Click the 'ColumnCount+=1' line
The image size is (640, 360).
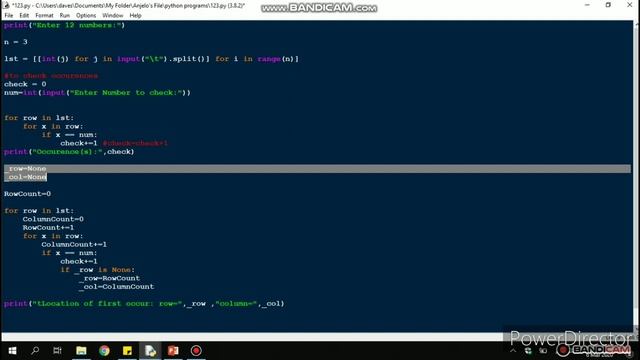click(74, 244)
